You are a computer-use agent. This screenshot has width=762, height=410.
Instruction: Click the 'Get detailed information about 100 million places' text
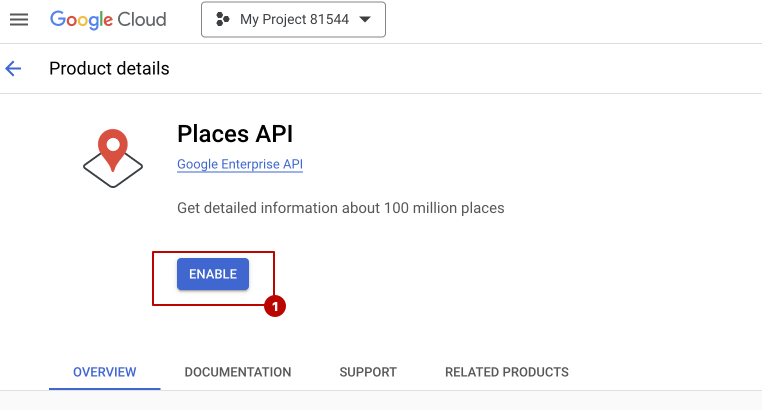[341, 208]
